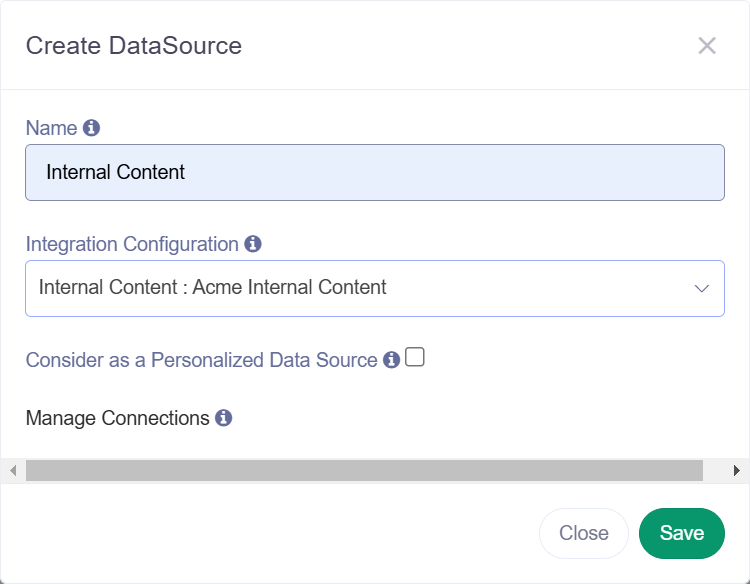The width and height of the screenshot is (750, 584).
Task: Click the Create DataSource dialog title
Action: point(134,46)
